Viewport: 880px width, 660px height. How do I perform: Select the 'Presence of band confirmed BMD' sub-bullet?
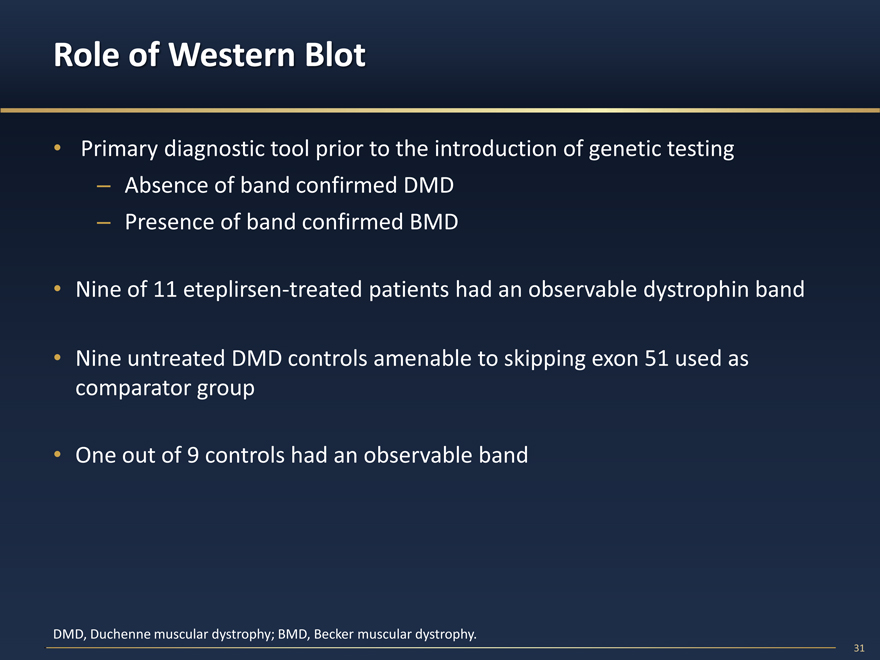pos(291,222)
